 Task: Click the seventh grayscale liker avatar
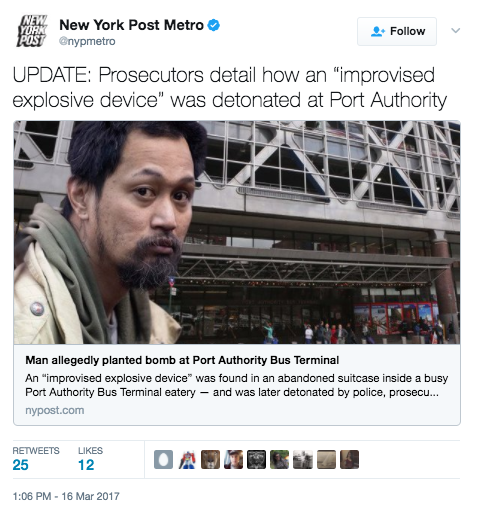pos(303,459)
